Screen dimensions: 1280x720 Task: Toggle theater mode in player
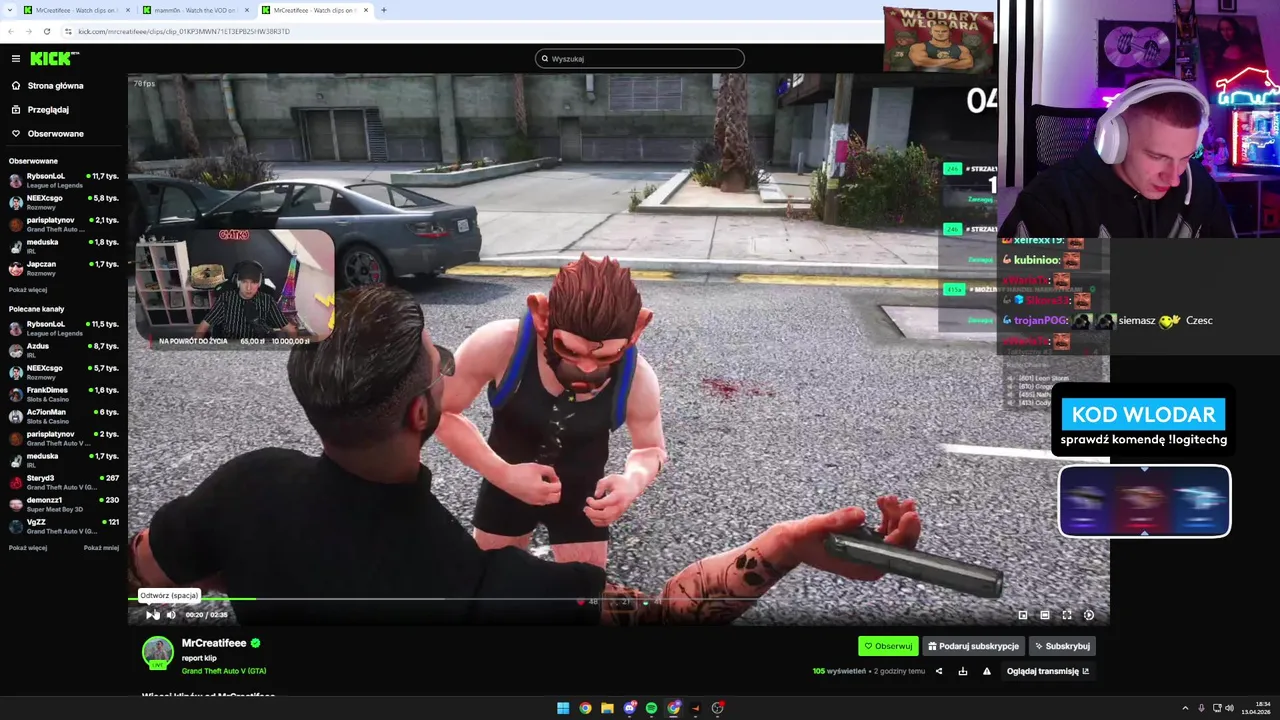point(1045,615)
